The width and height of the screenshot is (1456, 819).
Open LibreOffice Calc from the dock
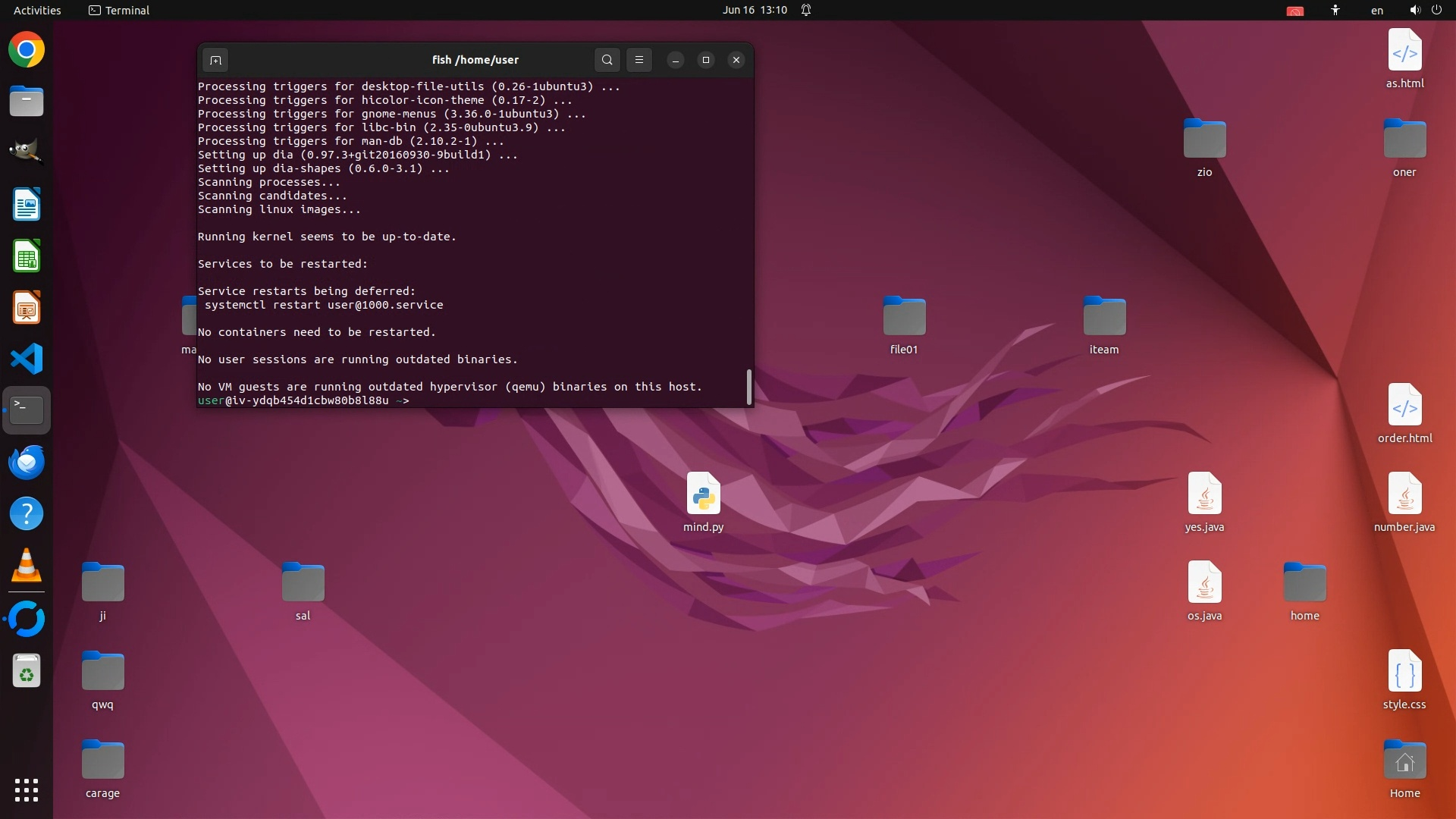27,256
